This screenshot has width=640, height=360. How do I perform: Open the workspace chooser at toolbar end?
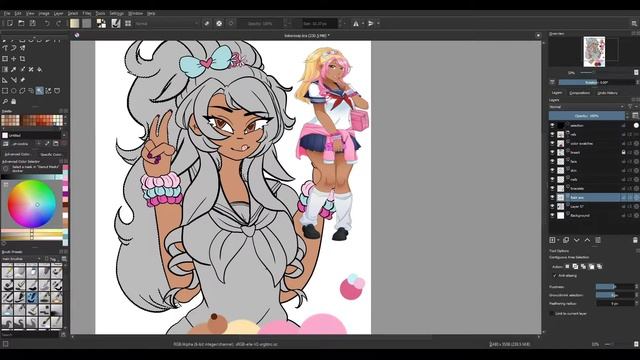point(634,24)
